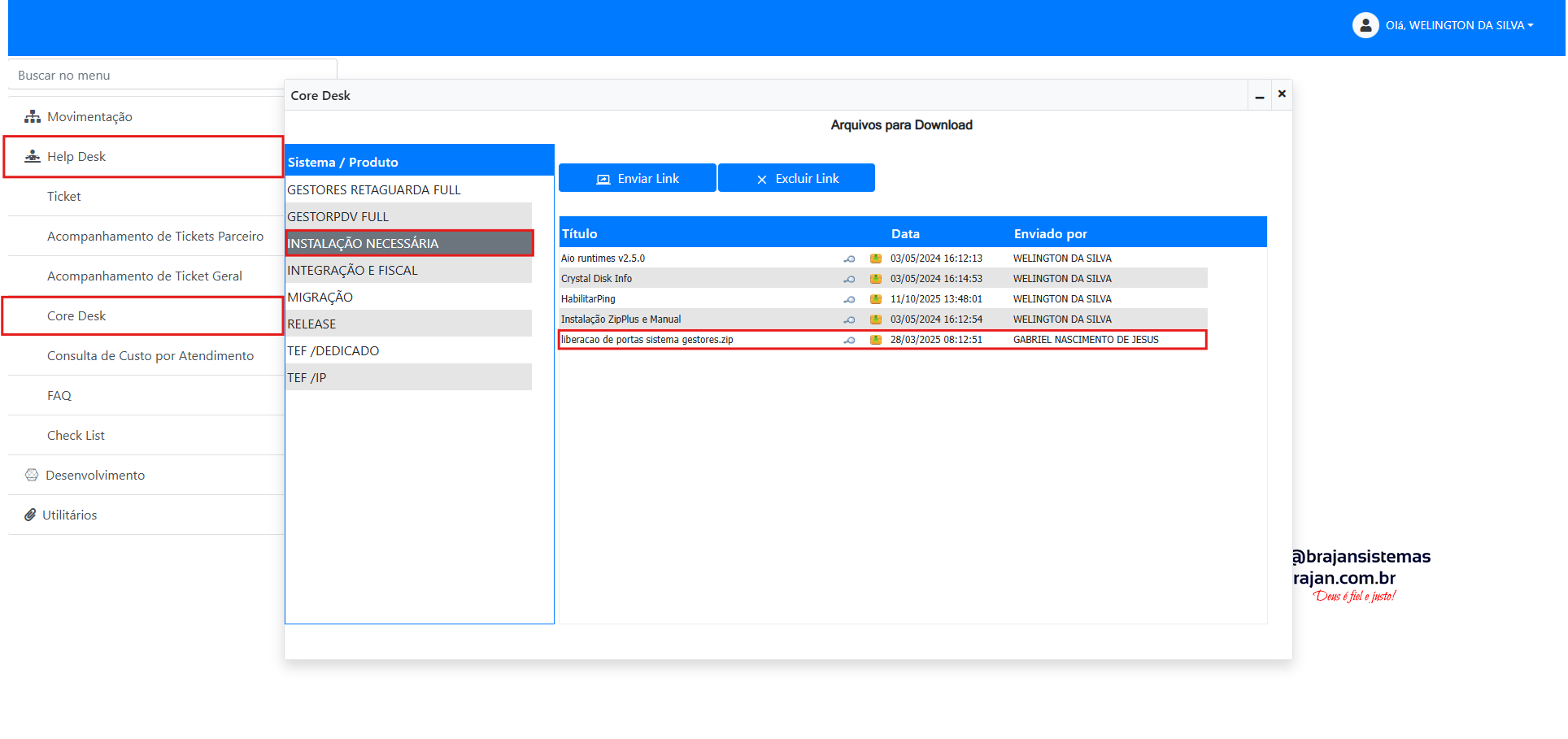Image resolution: width=1568 pixels, height=739 pixels.
Task: Open Ticket in Help Desk submenu
Action: pyautogui.click(x=64, y=196)
